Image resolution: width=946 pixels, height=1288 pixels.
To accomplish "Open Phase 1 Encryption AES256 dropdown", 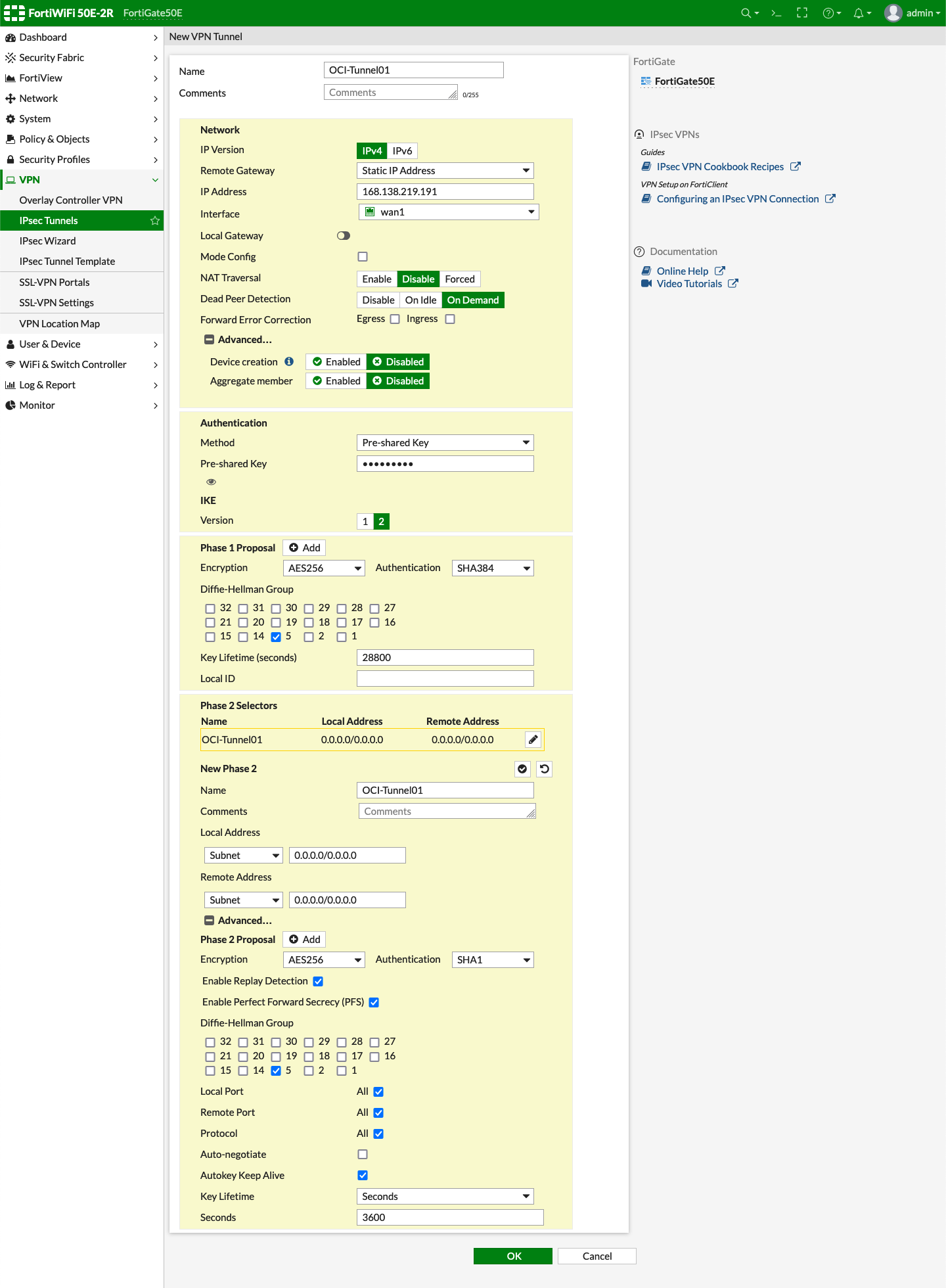I will (x=324, y=568).
